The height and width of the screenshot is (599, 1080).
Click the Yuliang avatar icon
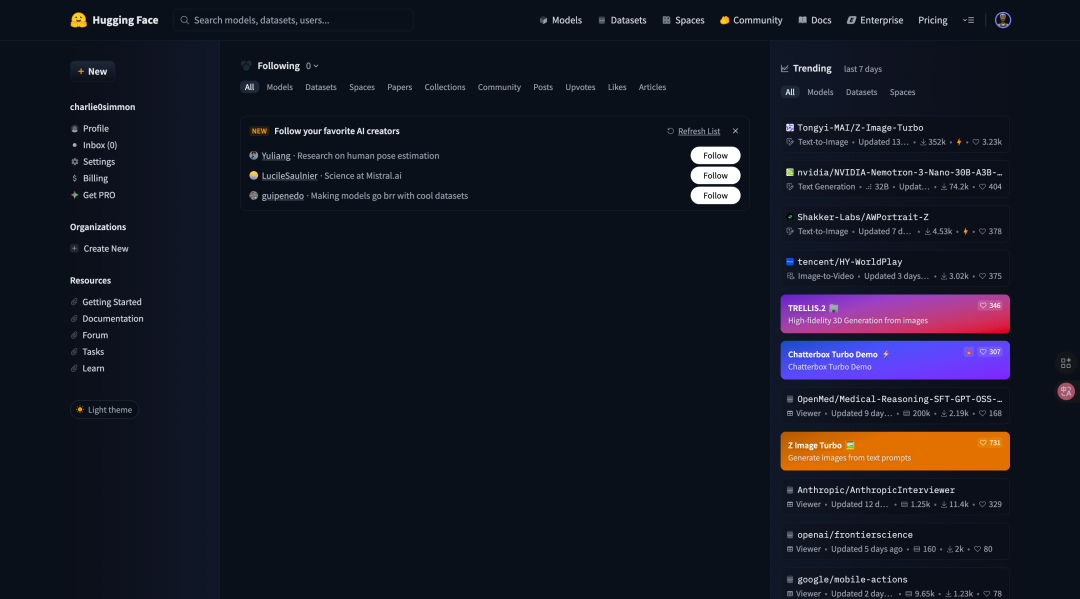(253, 156)
